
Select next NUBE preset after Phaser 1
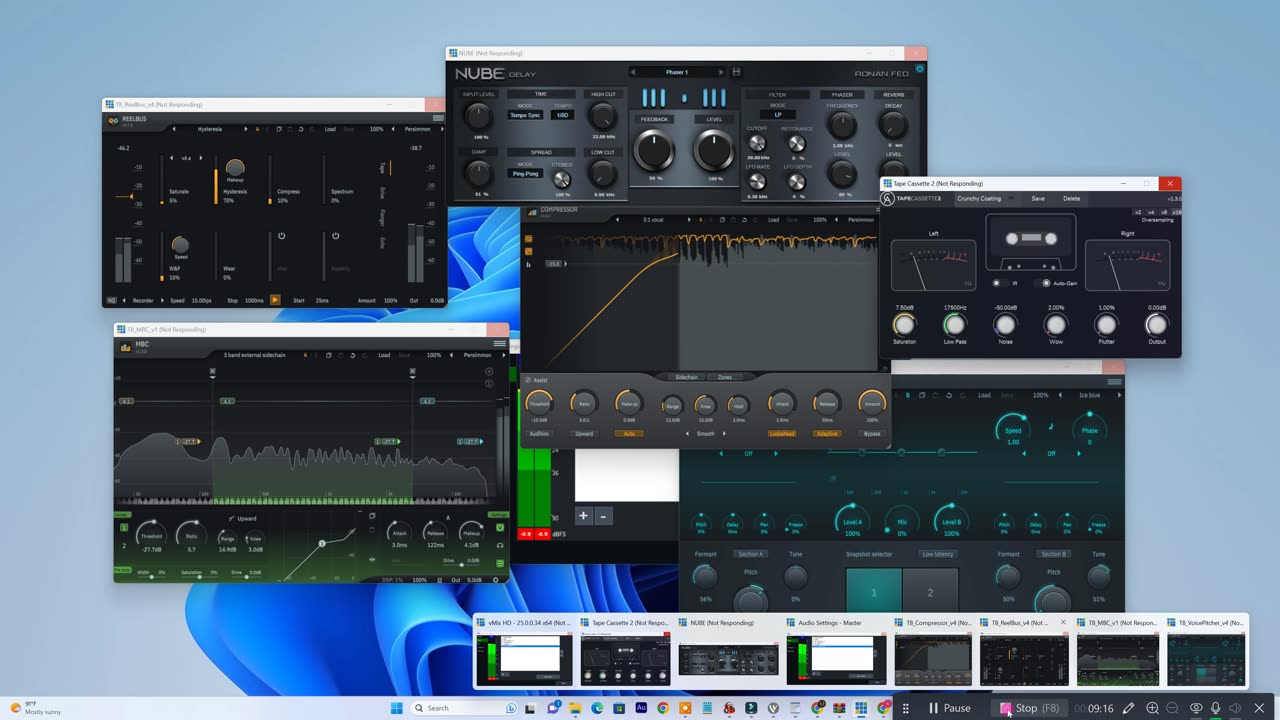pyautogui.click(x=721, y=72)
